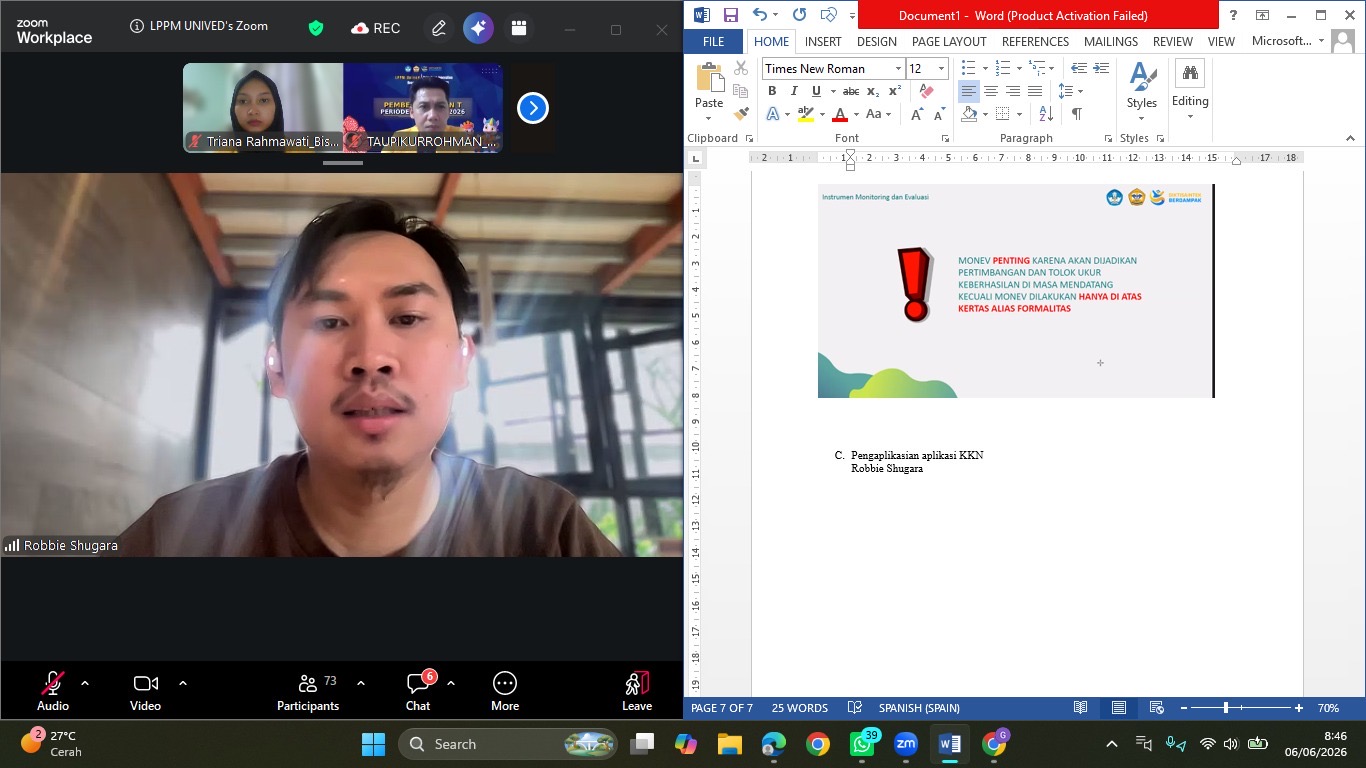Viewport: 1366px width, 768px height.
Task: Open the Zoom Participants panel
Action: [x=308, y=690]
